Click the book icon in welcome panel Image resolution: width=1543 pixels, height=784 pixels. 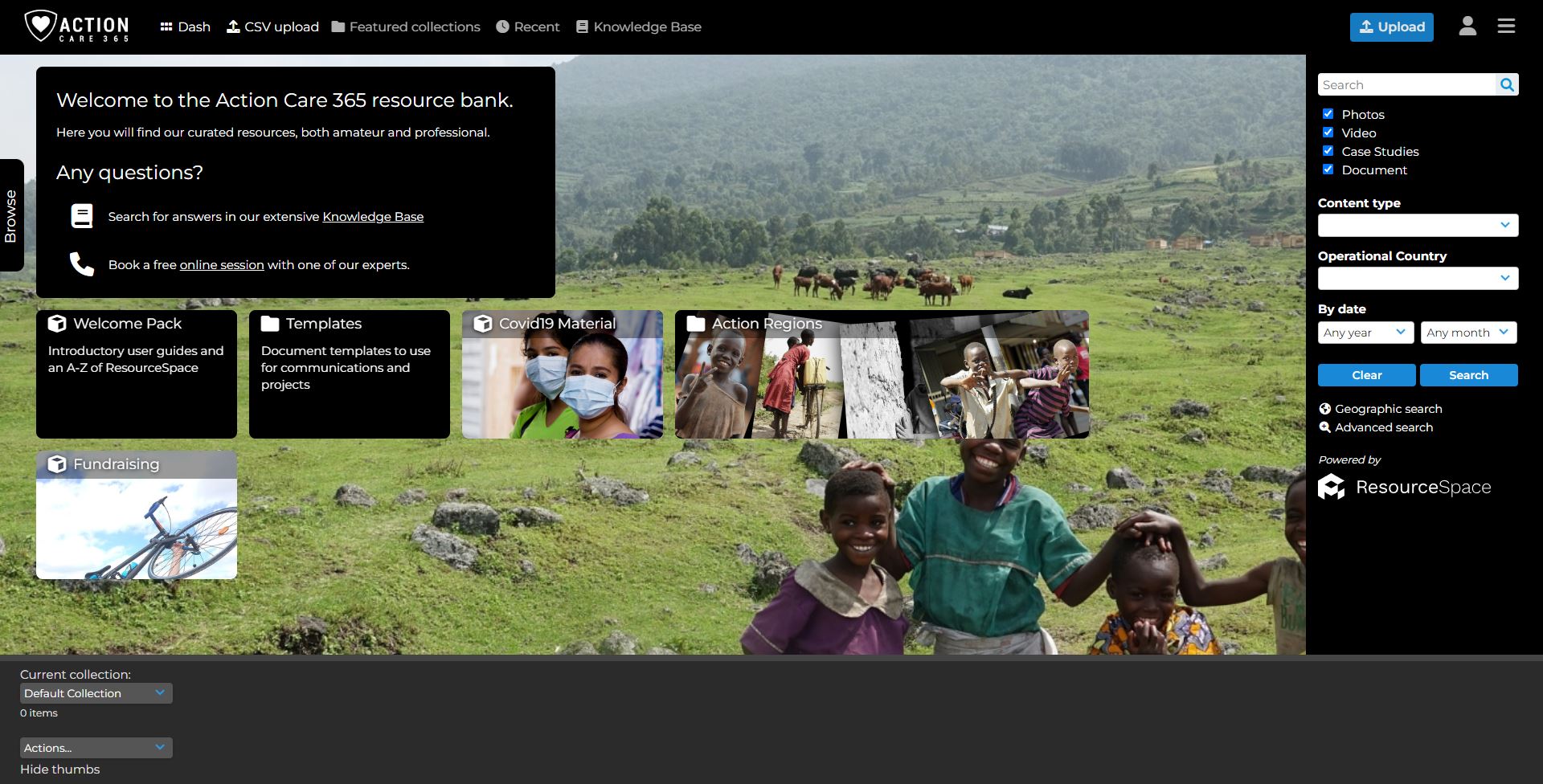click(82, 216)
